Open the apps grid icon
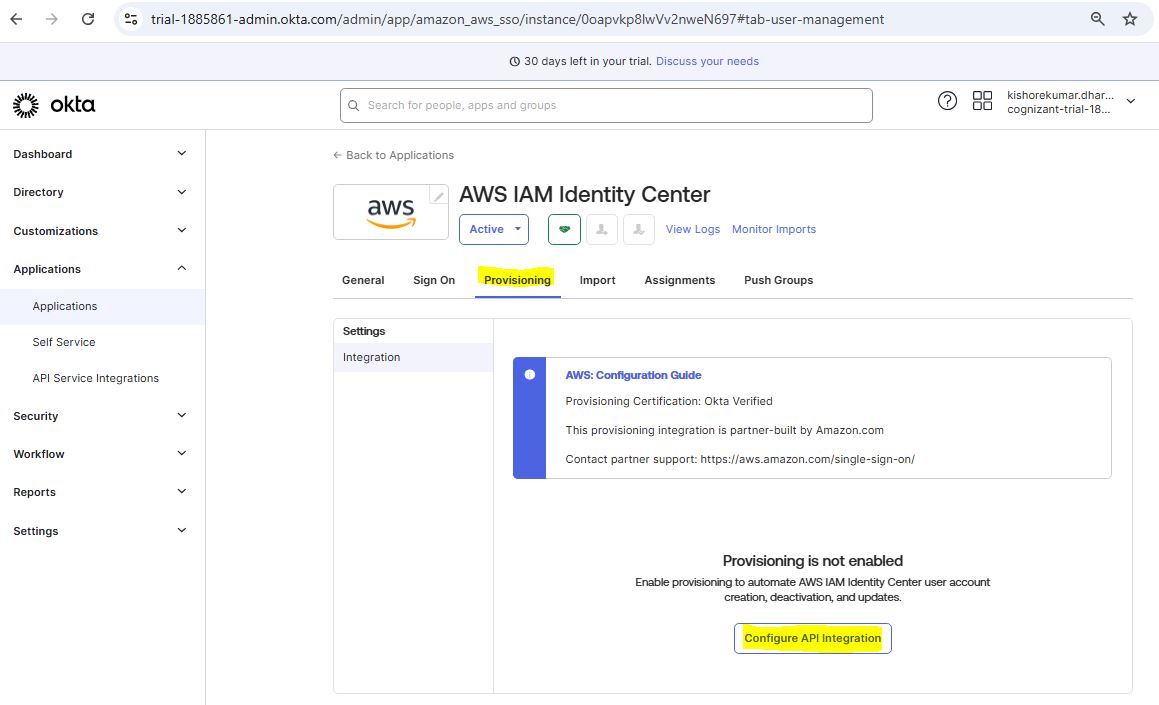Viewport: 1159px width, 705px height. click(x=982, y=101)
